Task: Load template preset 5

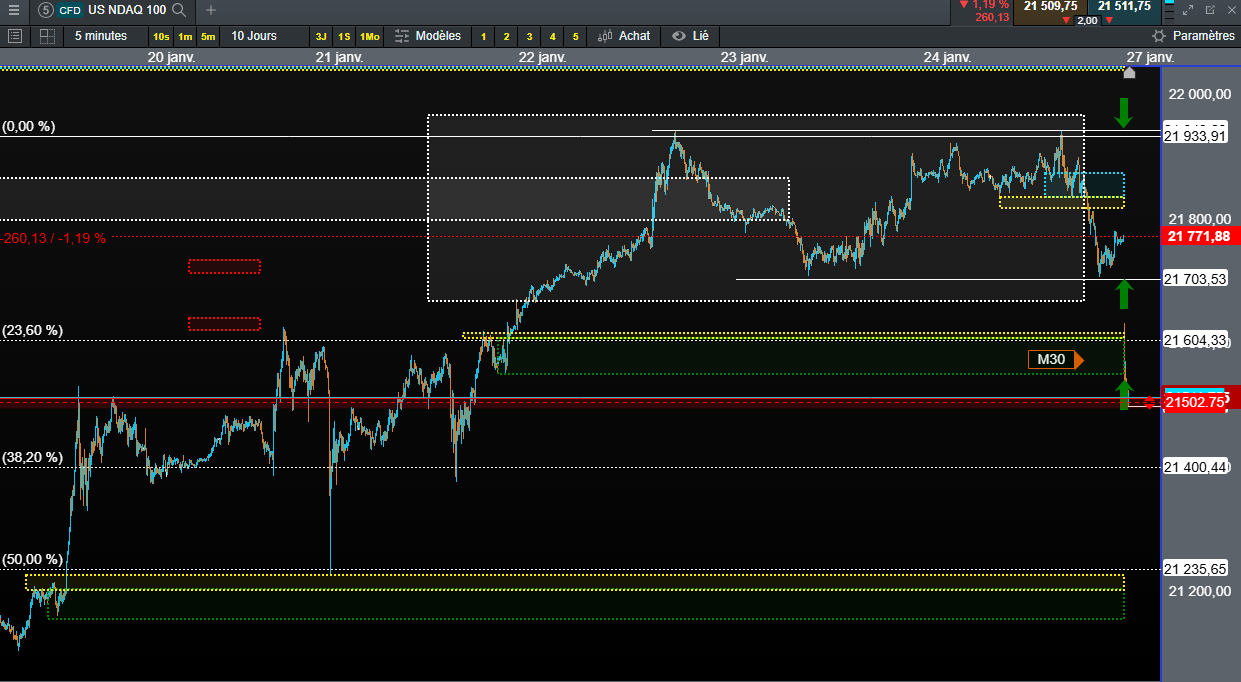Action: [575, 37]
